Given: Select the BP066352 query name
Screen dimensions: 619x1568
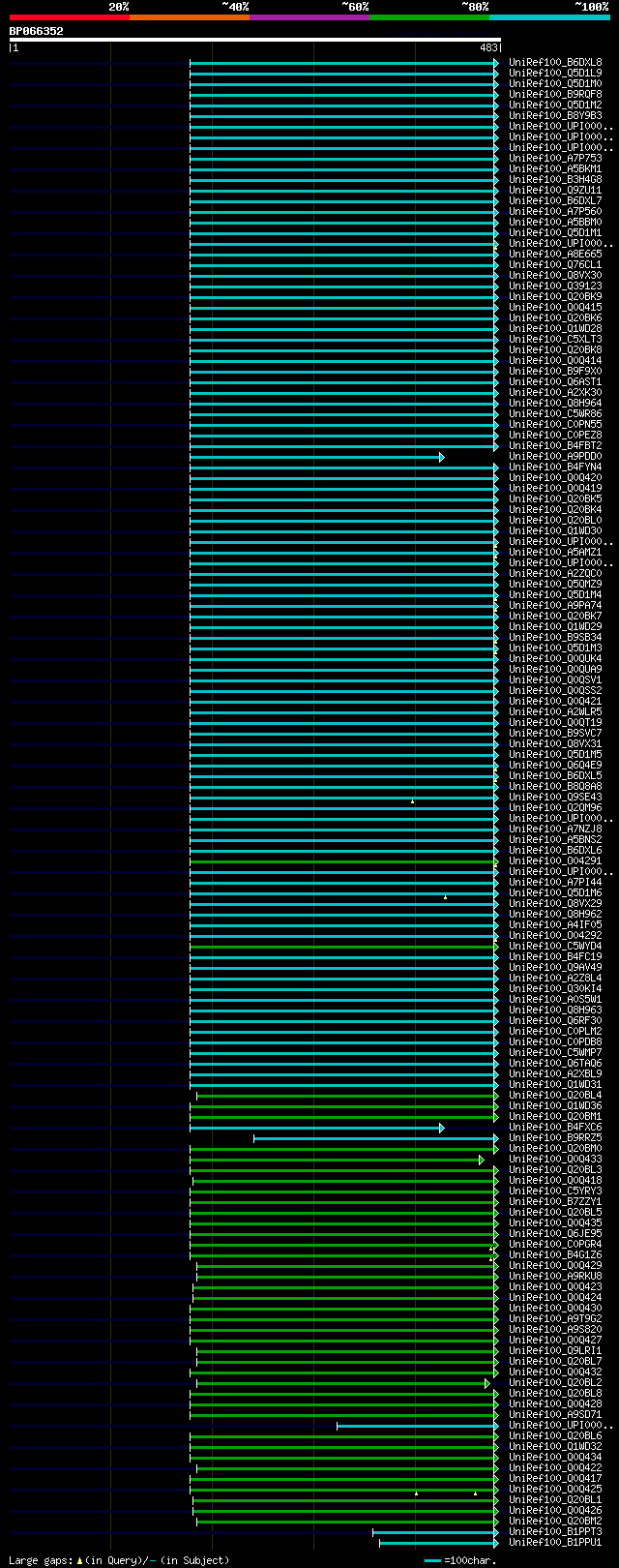Looking at the screenshot, I should click(37, 31).
